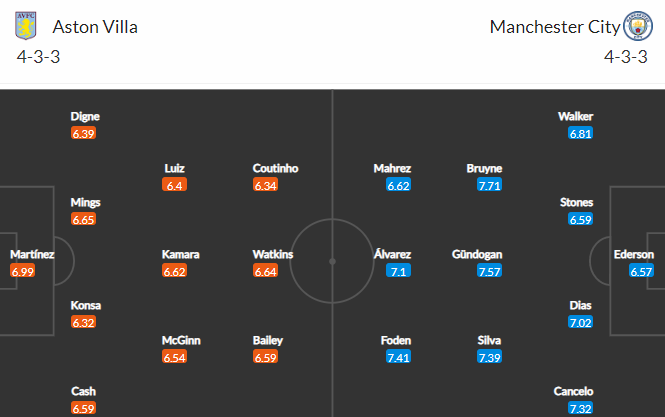
Task: Click the Manchester City club badge
Action: coord(638,26)
